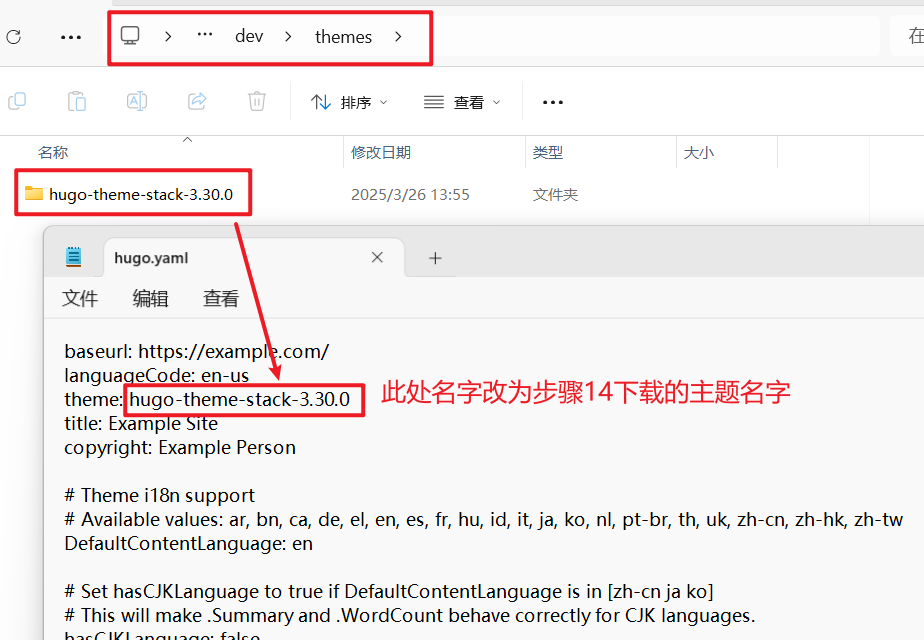Add a new Notepad tab
This screenshot has width=924, height=640.
tap(435, 258)
